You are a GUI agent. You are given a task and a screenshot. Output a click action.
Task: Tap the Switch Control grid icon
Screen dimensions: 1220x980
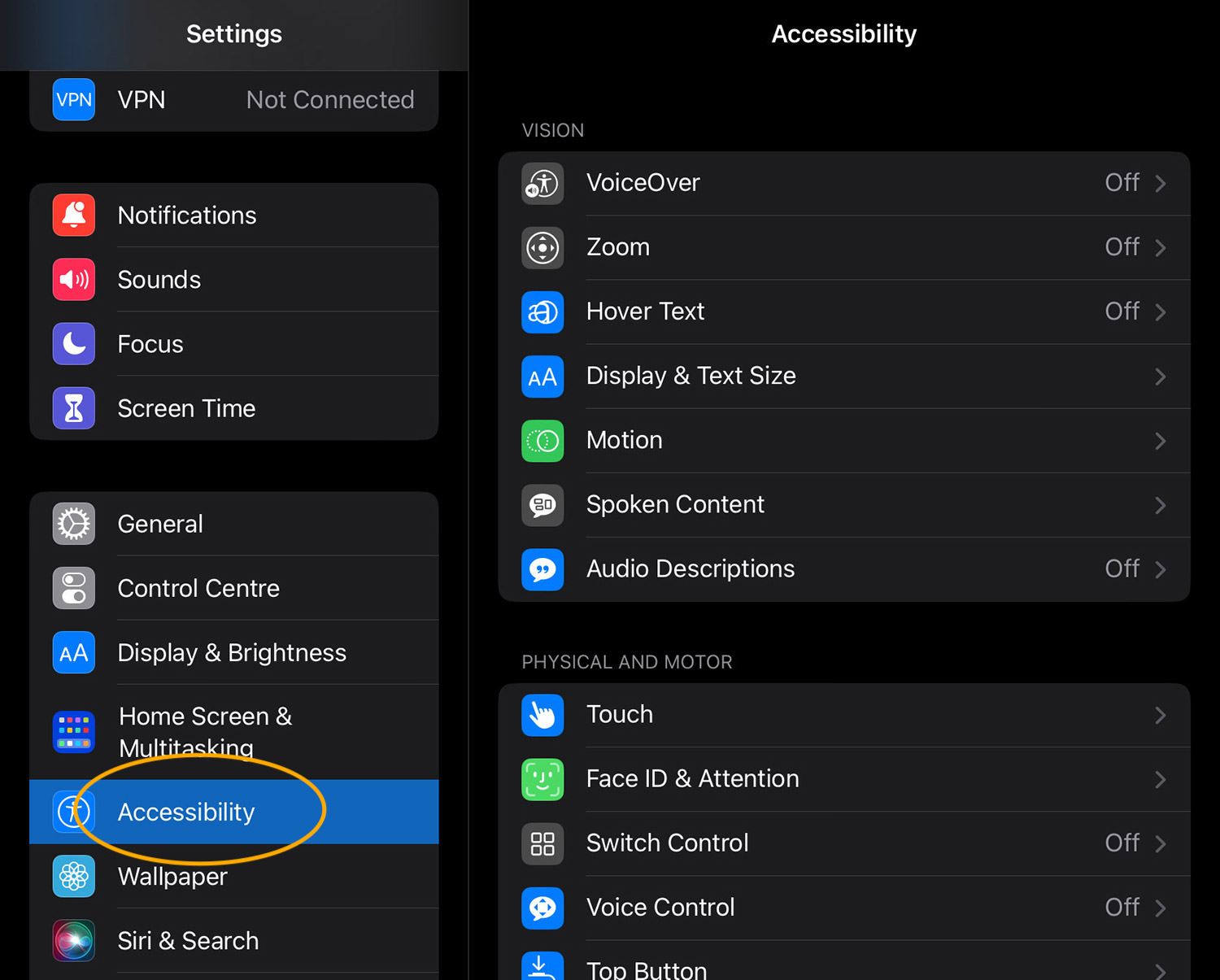pyautogui.click(x=542, y=843)
